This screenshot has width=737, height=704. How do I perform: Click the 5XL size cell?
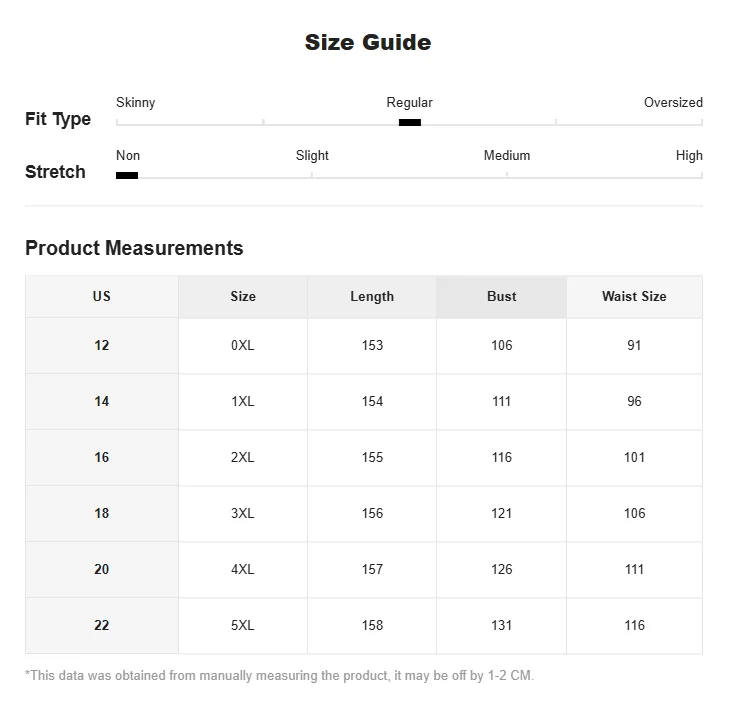coord(243,625)
